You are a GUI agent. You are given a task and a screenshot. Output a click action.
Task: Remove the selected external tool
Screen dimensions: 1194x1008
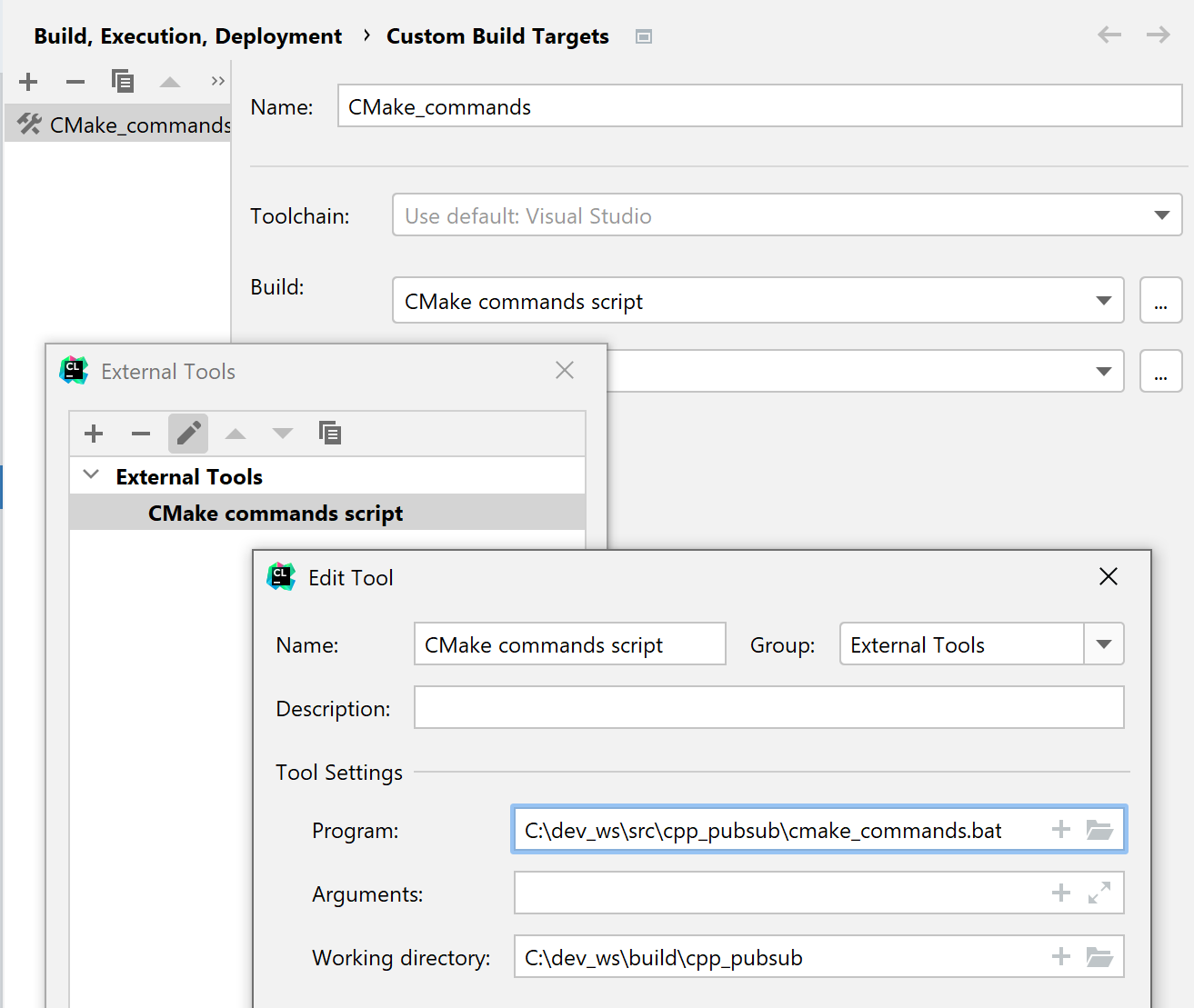(x=141, y=434)
